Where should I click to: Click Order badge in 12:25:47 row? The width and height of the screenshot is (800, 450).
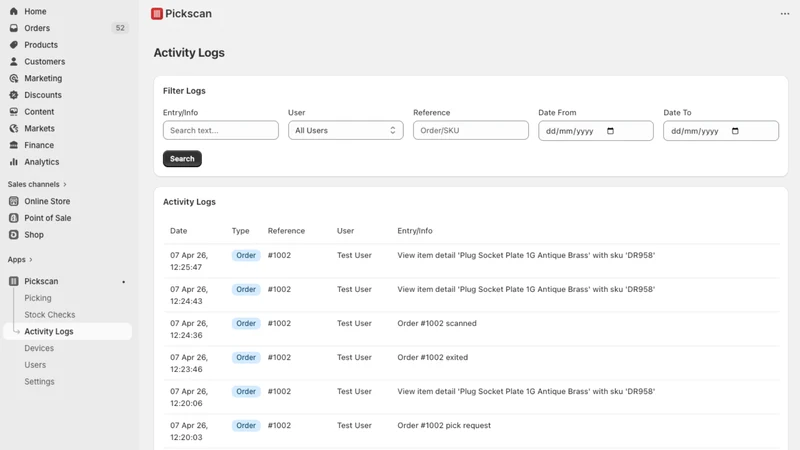point(246,255)
